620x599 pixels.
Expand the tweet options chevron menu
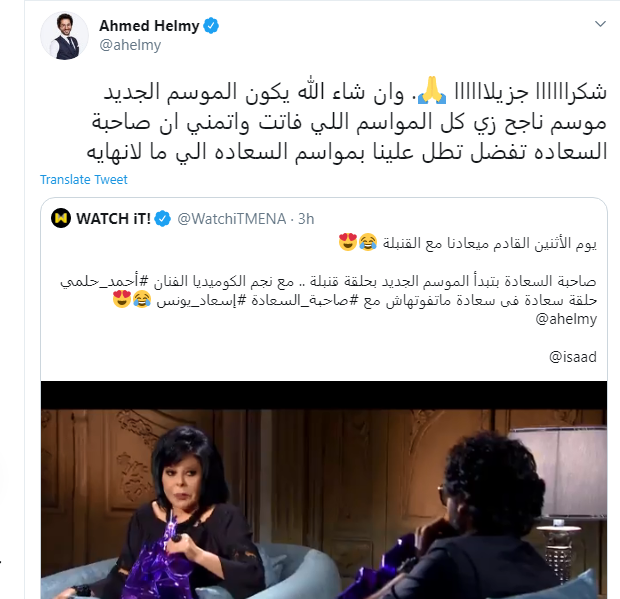(600, 24)
